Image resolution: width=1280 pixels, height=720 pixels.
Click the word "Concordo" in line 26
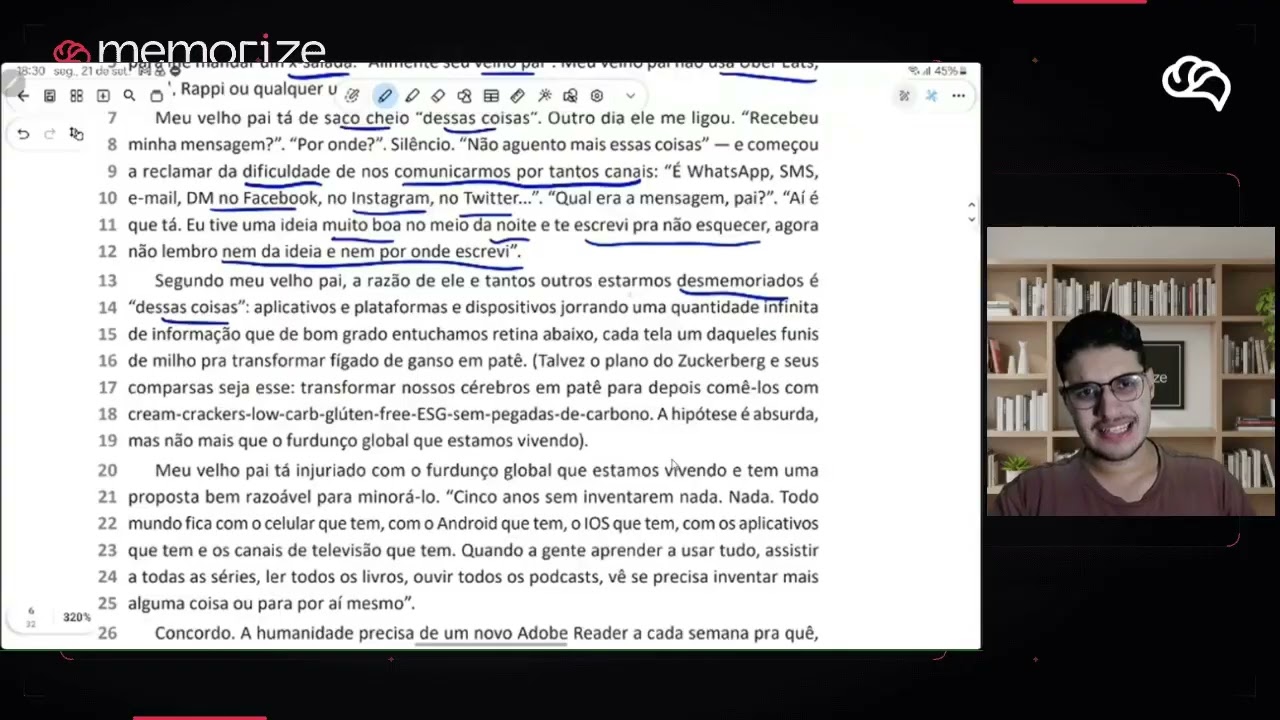[195, 633]
